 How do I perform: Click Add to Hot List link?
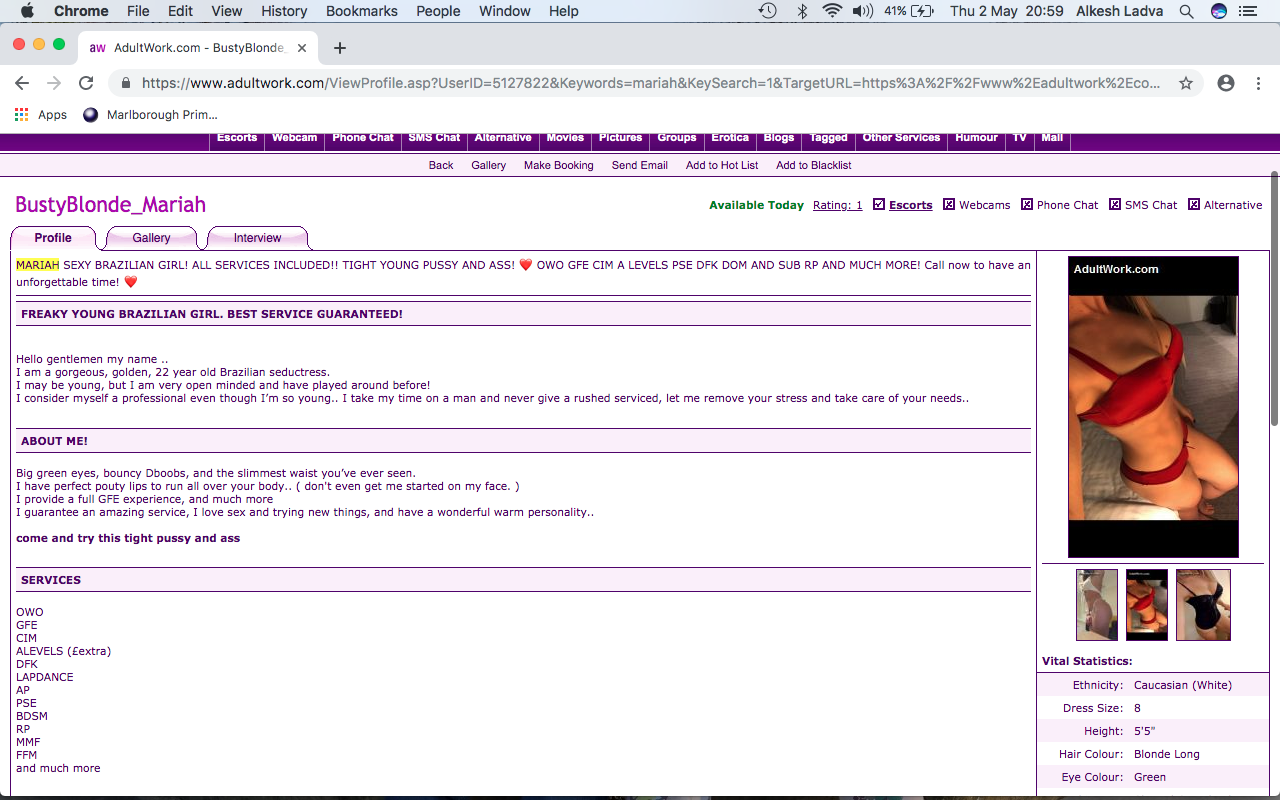point(722,165)
